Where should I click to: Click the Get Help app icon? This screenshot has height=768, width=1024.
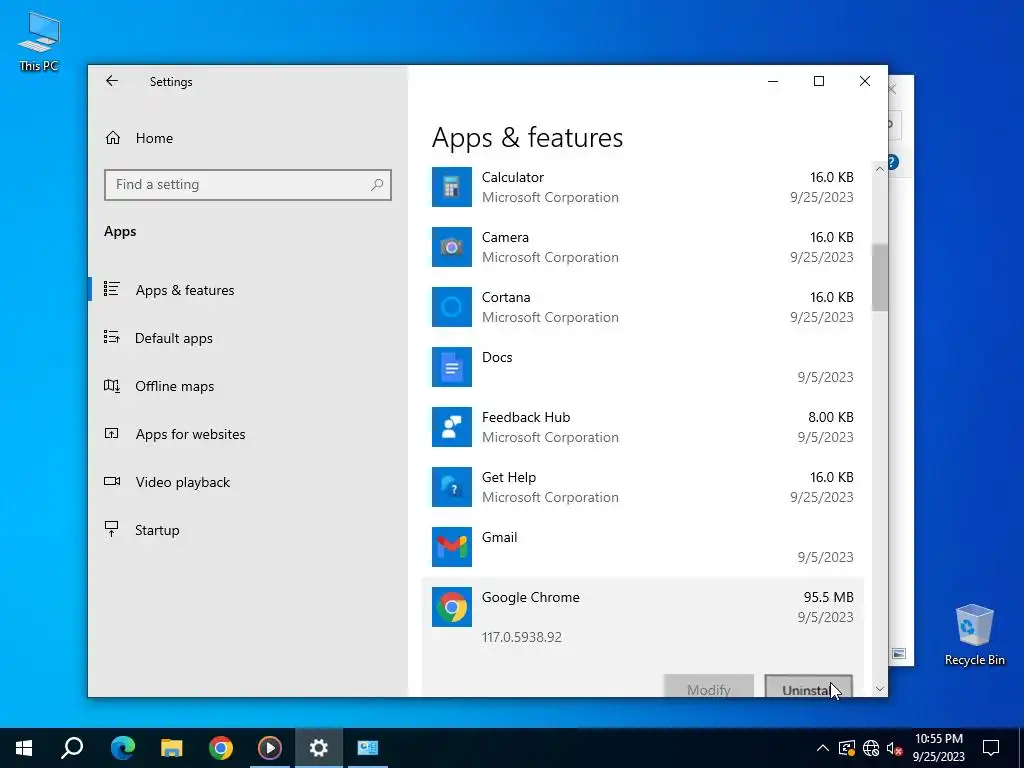[x=451, y=487]
